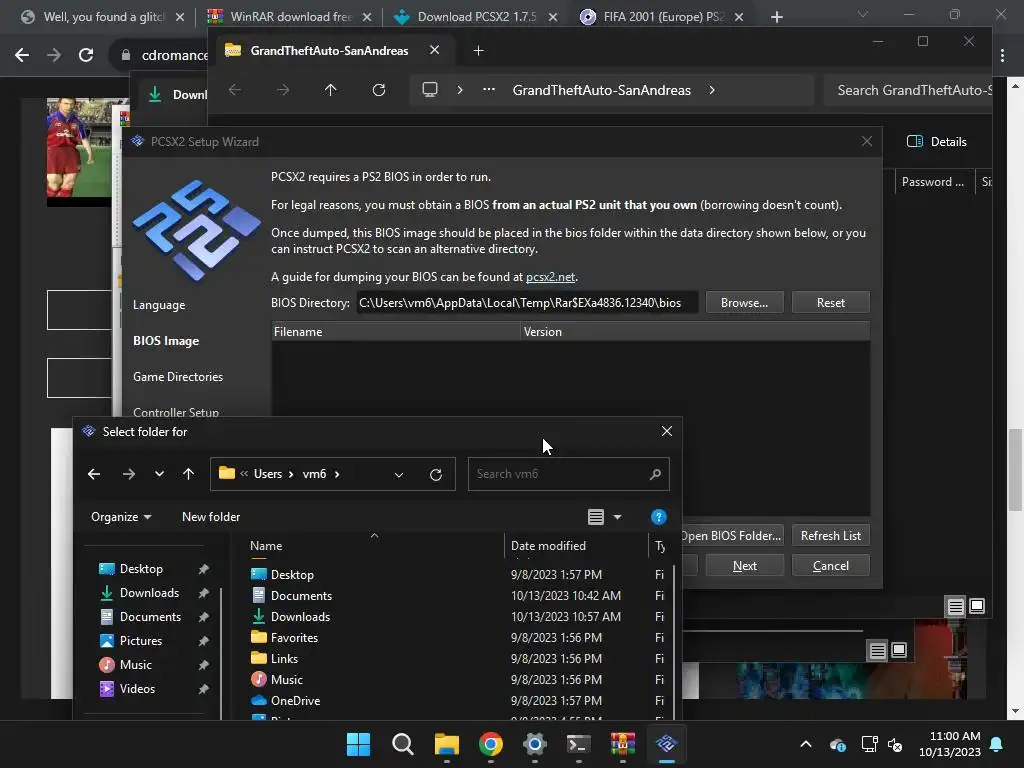1024x768 pixels.
Task: Click the Filename column header in BIOS list
Action: pos(396,332)
